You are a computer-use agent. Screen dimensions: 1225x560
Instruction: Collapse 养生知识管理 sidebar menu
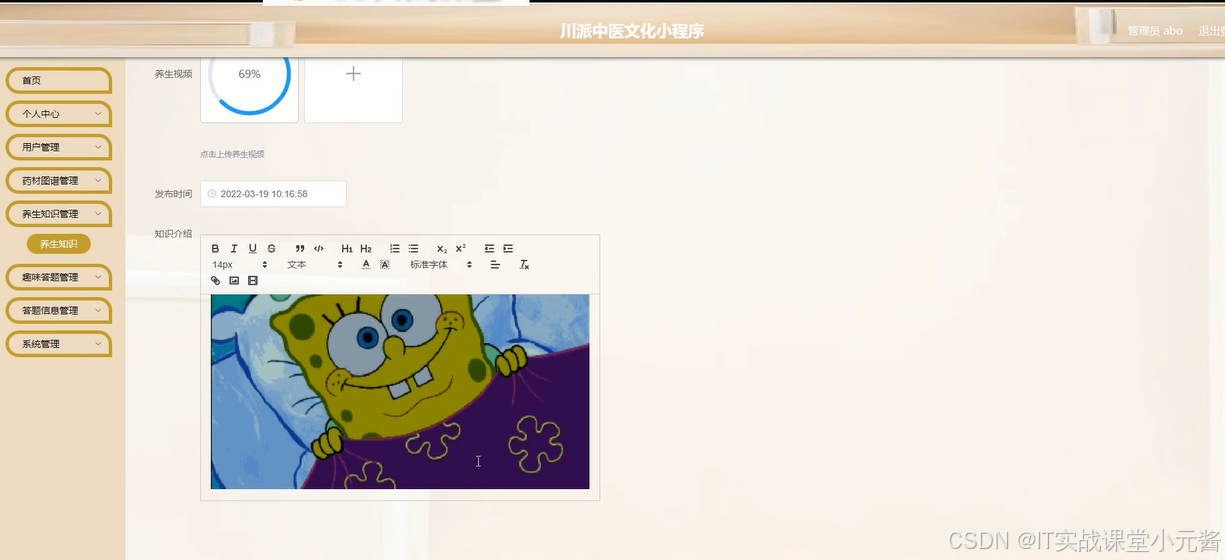[59, 214]
